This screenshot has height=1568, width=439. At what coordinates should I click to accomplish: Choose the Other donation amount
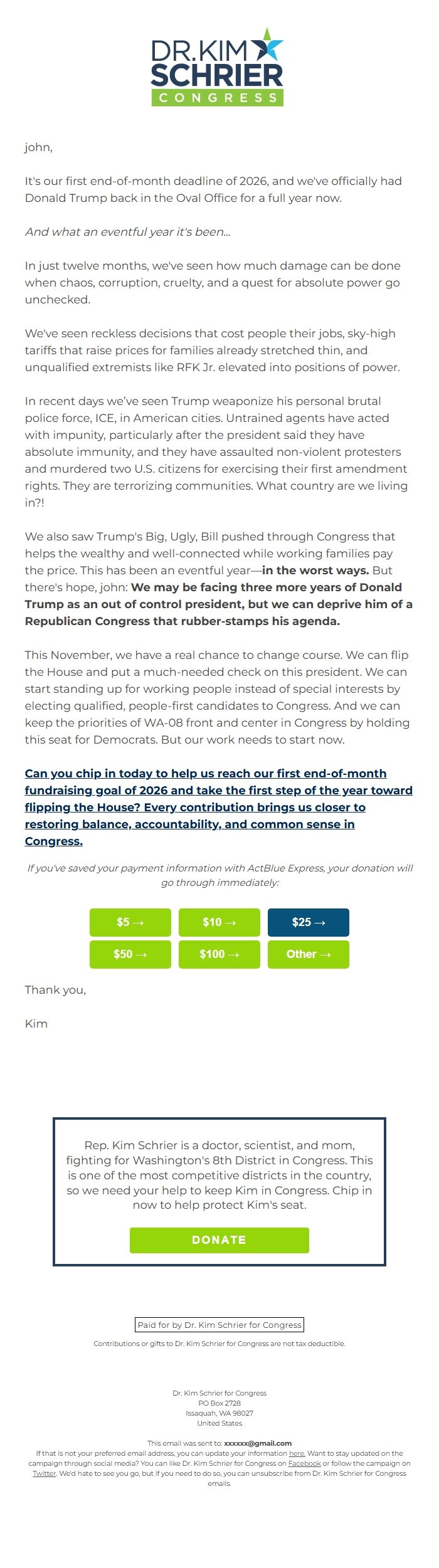(308, 954)
